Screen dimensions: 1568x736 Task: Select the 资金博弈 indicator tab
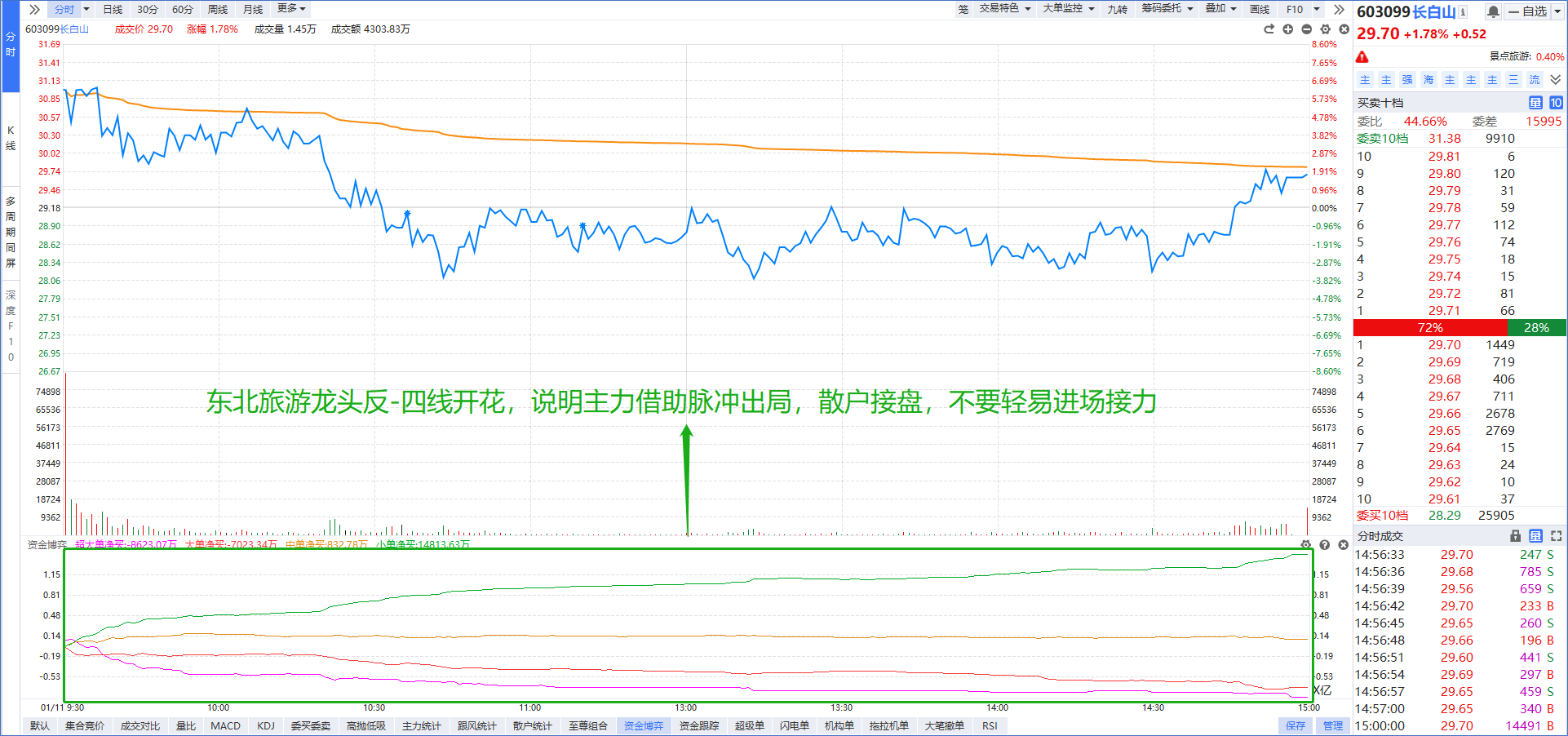[x=644, y=726]
